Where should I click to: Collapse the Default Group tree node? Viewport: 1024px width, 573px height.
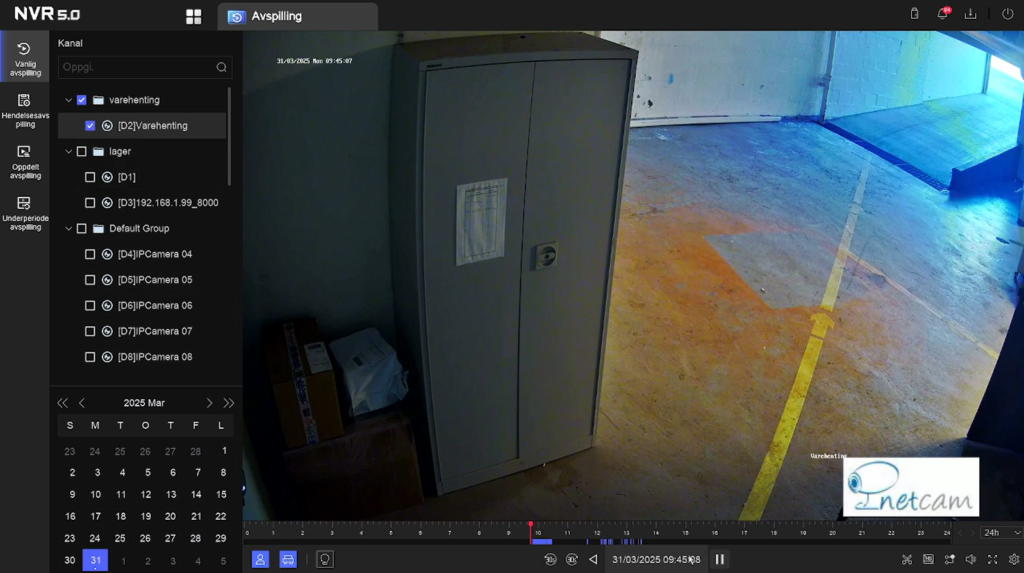pos(68,228)
